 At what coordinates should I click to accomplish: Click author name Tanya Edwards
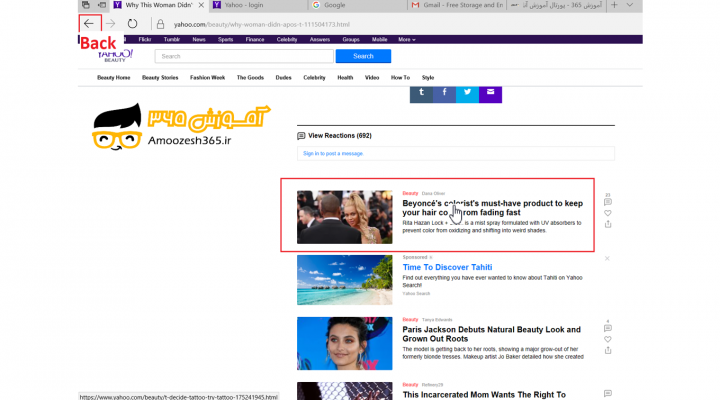tap(437, 320)
